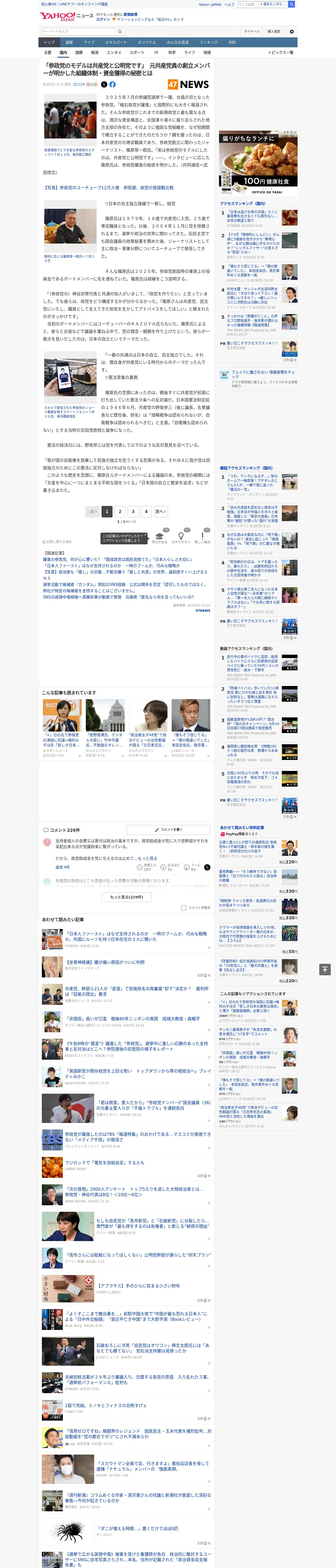336x1568 pixels.
Task: Go to page 3 of the article
Action: coord(133,511)
